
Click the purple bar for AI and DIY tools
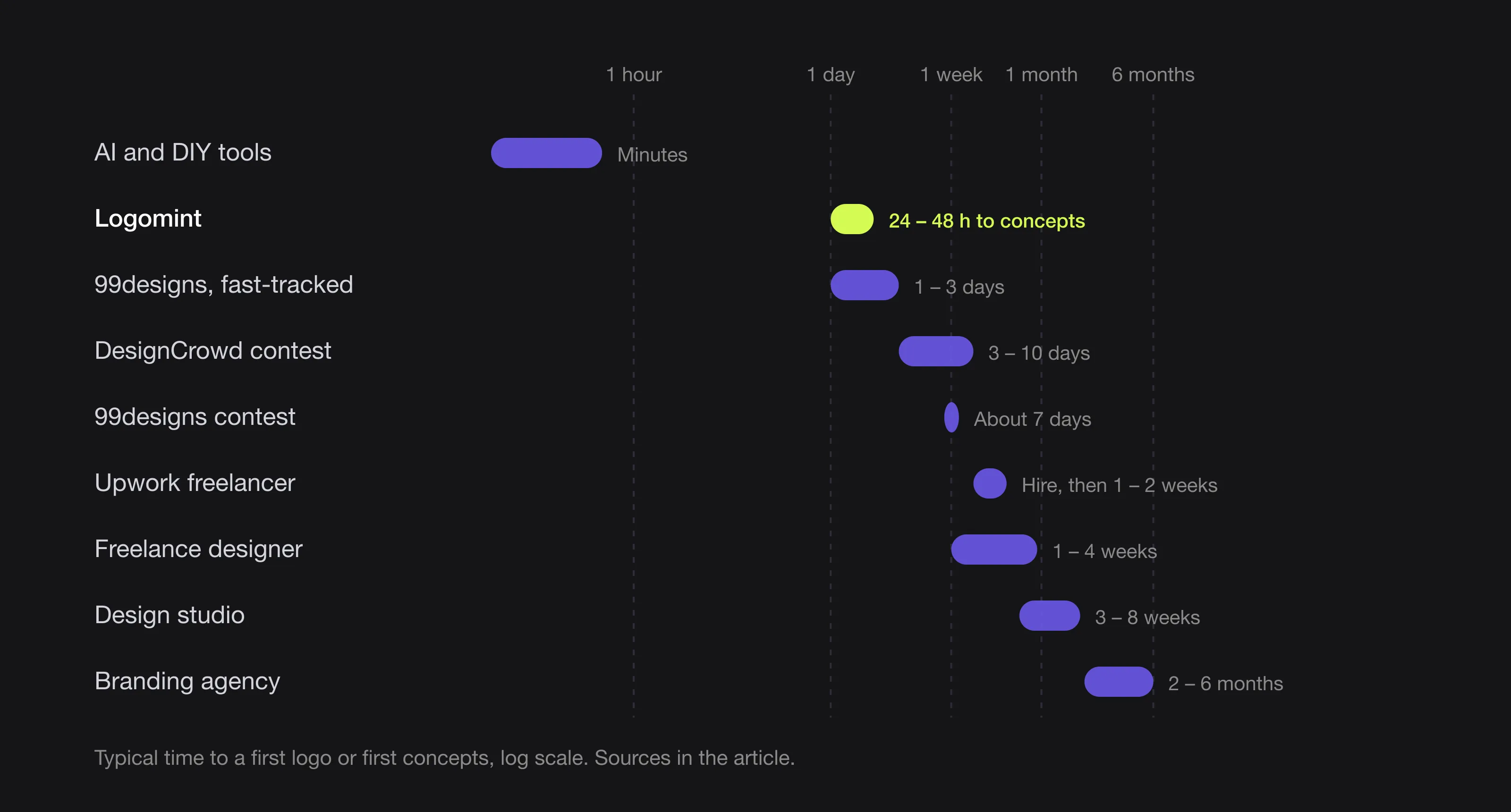pos(546,153)
